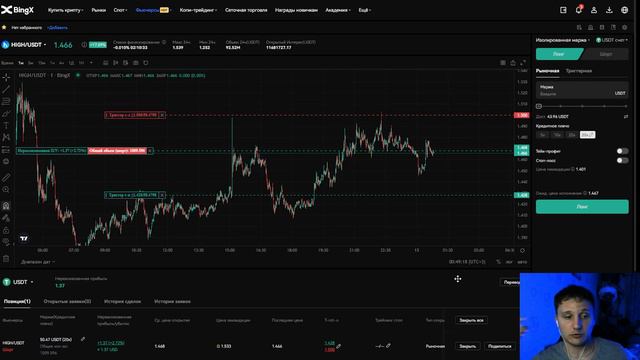This screenshot has height=360, width=640.
Task: Click the download app icon
Action: 609,10
